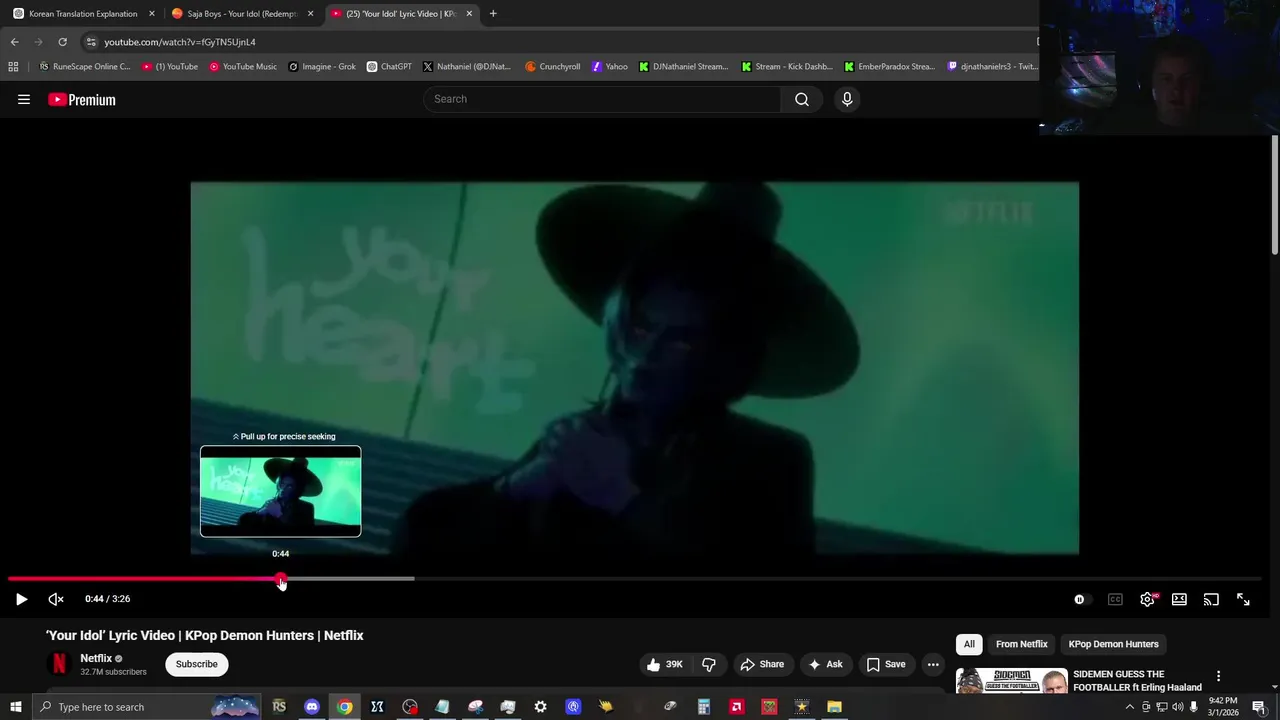Screen dimensions: 1280x720
Task: Play the paused video
Action: pyautogui.click(x=21, y=599)
